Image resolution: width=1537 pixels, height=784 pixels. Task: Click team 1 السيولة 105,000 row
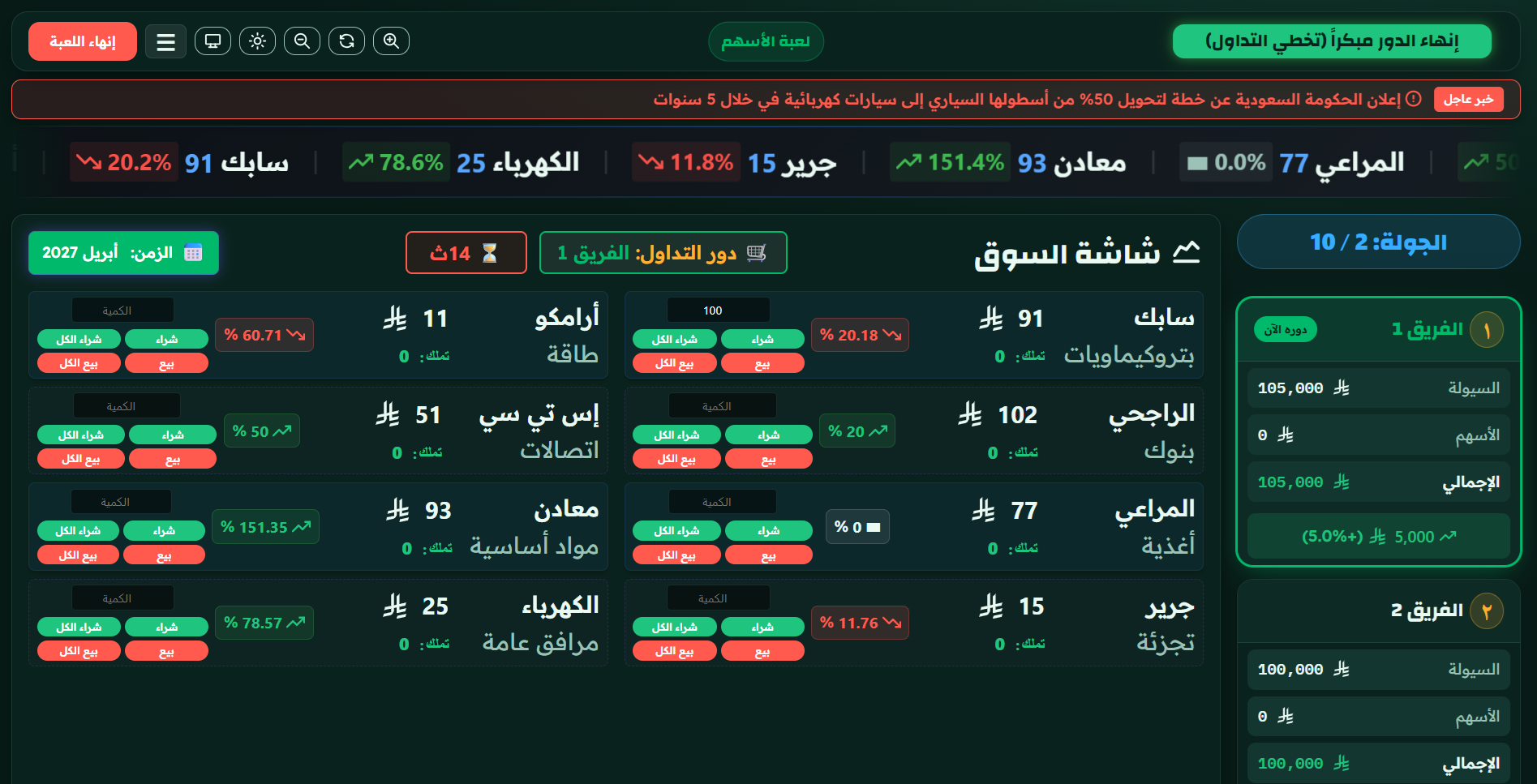coord(1379,388)
